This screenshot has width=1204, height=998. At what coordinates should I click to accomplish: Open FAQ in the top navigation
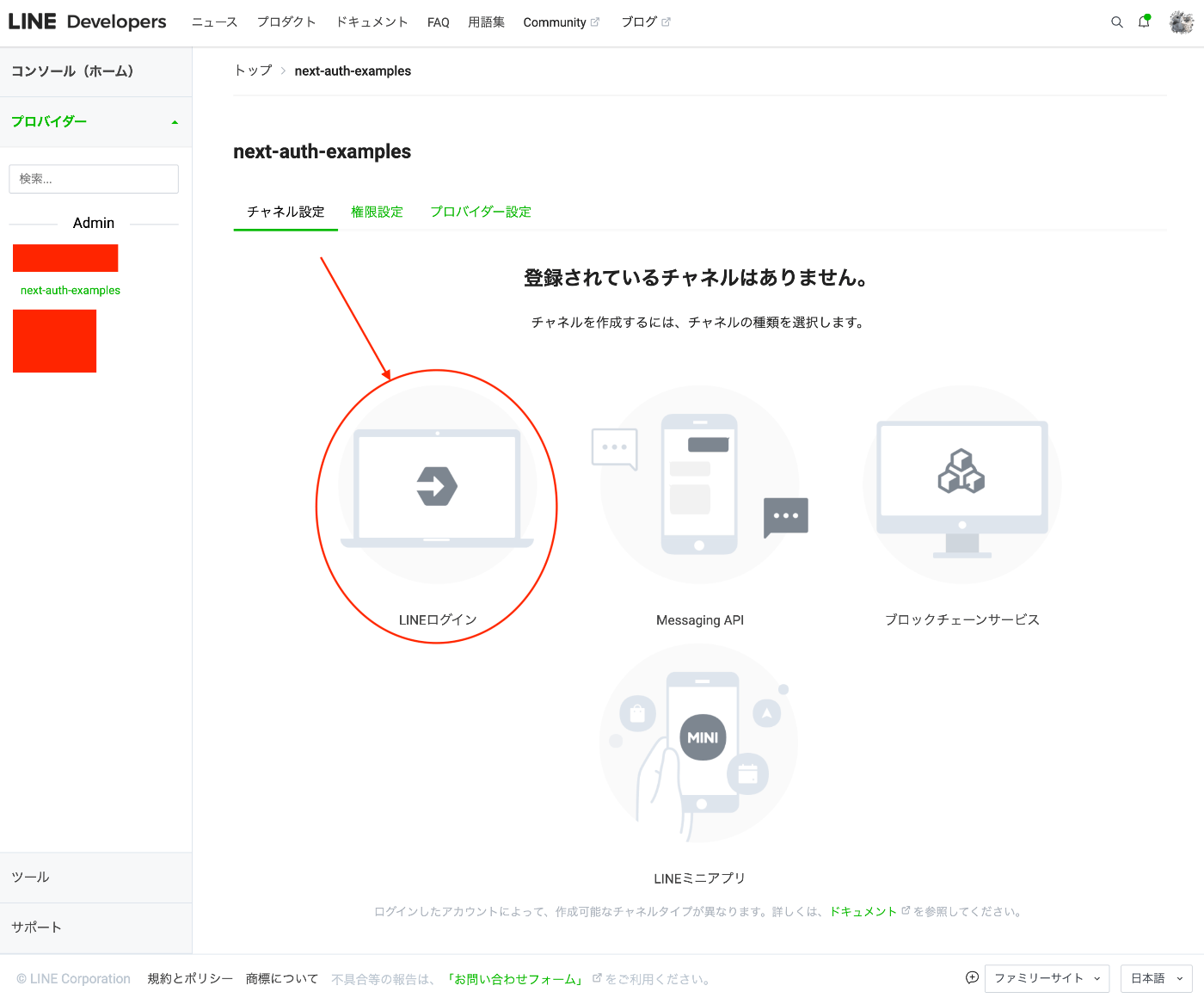coord(439,22)
